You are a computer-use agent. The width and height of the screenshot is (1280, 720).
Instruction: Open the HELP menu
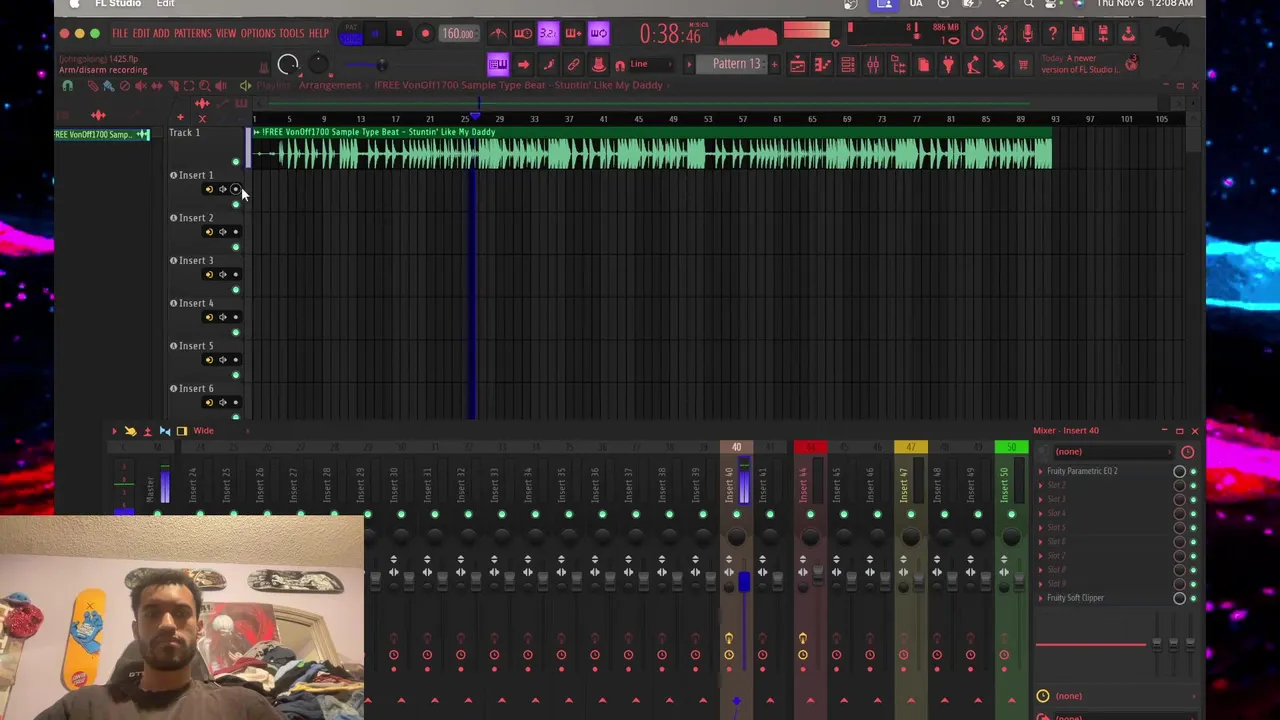tap(319, 33)
